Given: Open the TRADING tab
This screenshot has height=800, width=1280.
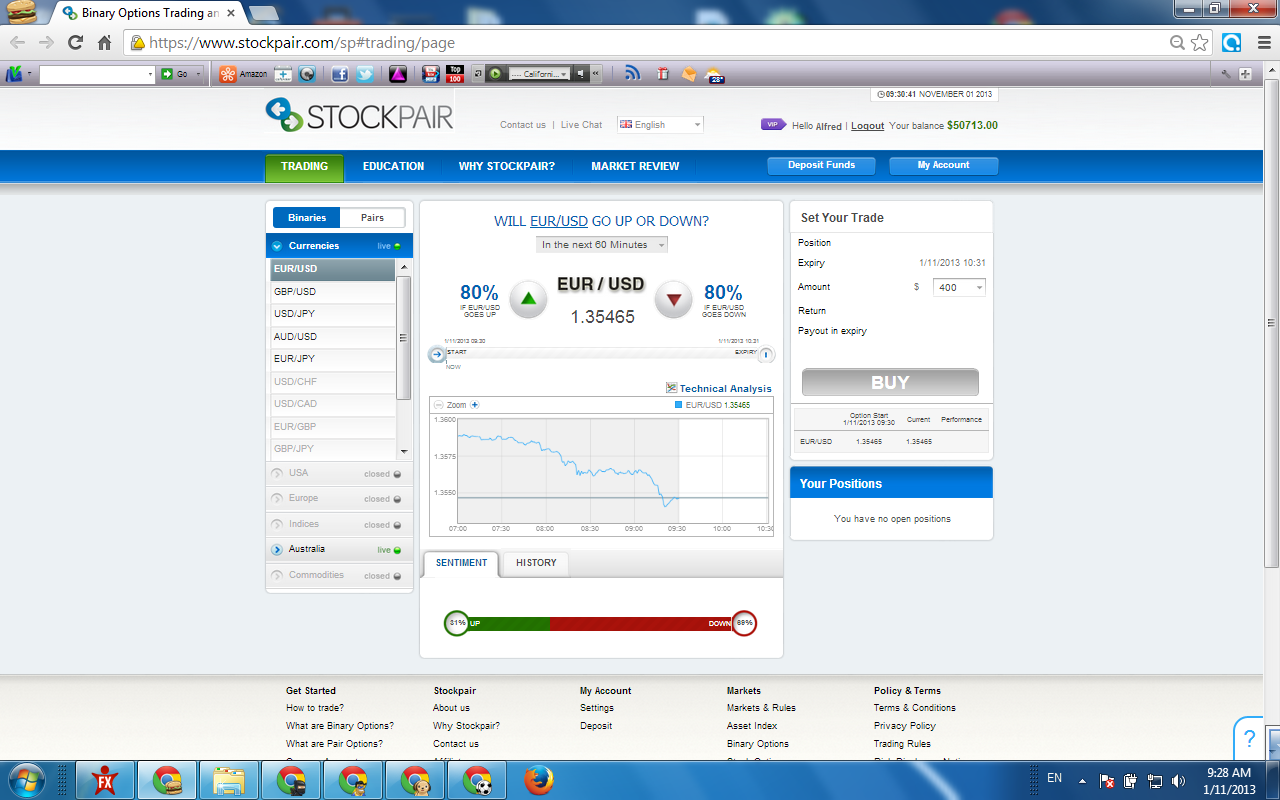Looking at the screenshot, I should coord(304,167).
